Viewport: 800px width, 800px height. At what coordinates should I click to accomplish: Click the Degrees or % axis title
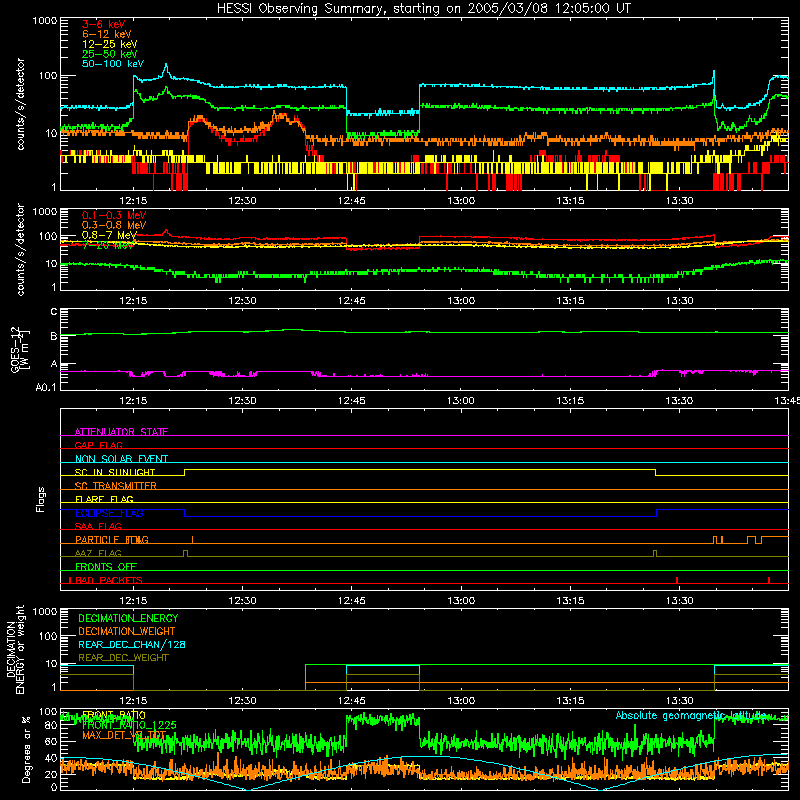click(x=26, y=749)
